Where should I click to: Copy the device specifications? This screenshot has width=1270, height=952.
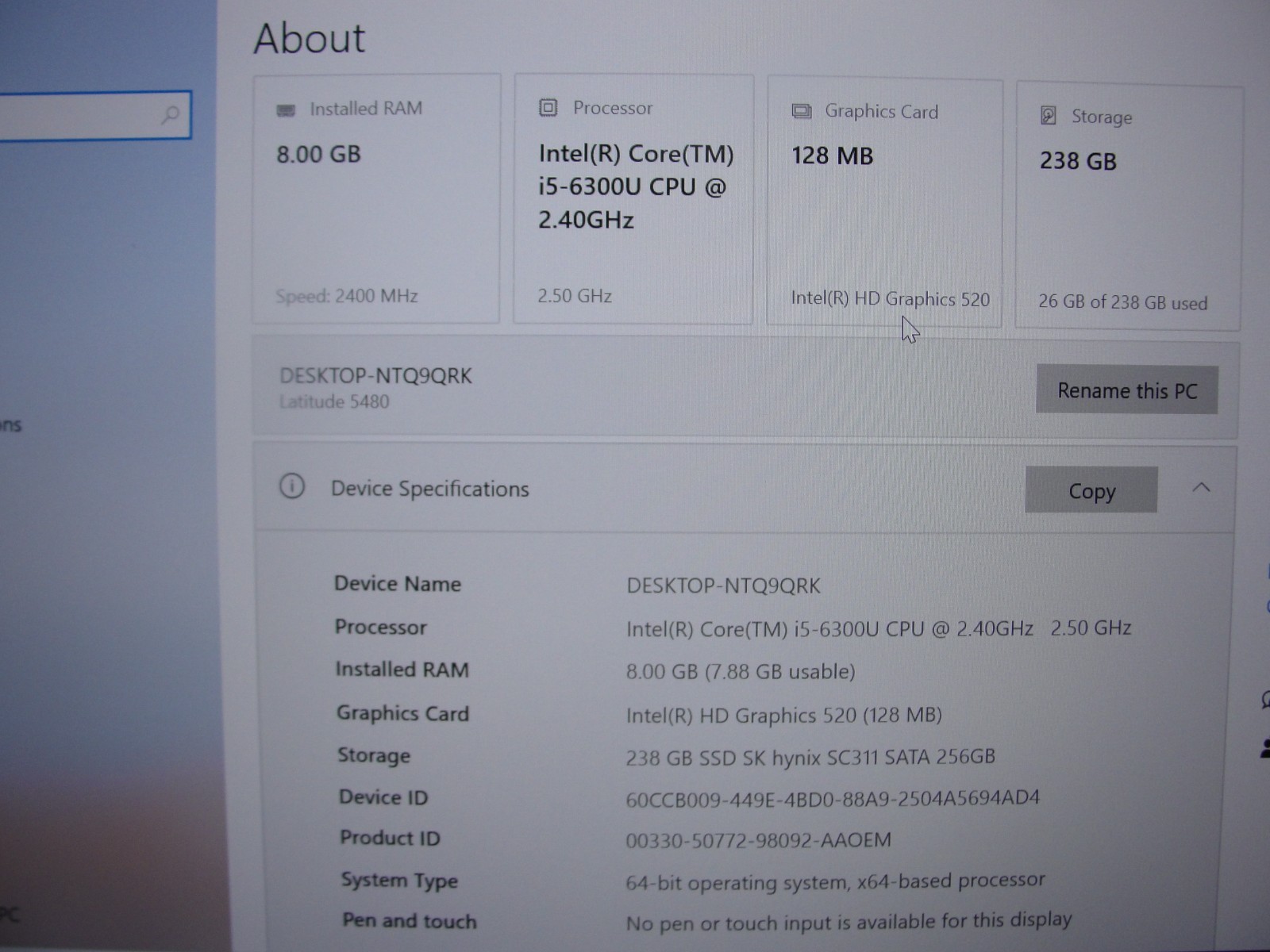[1091, 490]
